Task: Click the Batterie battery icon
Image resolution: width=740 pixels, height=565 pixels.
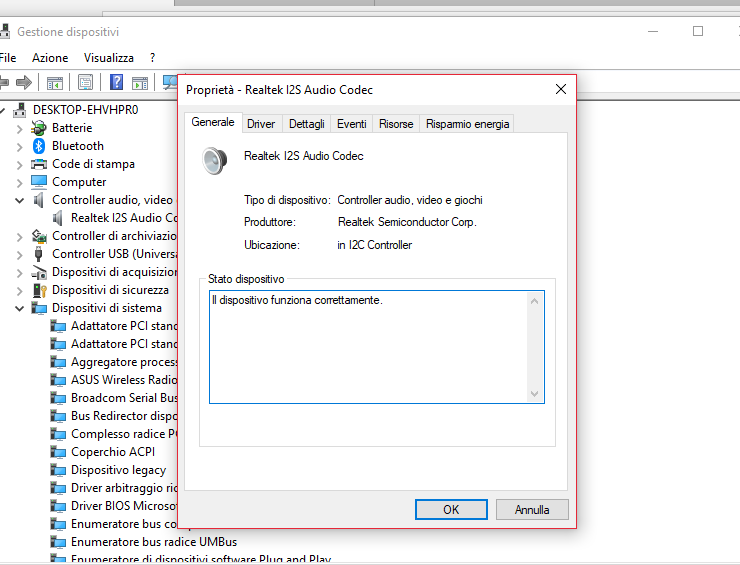Action: tap(39, 128)
